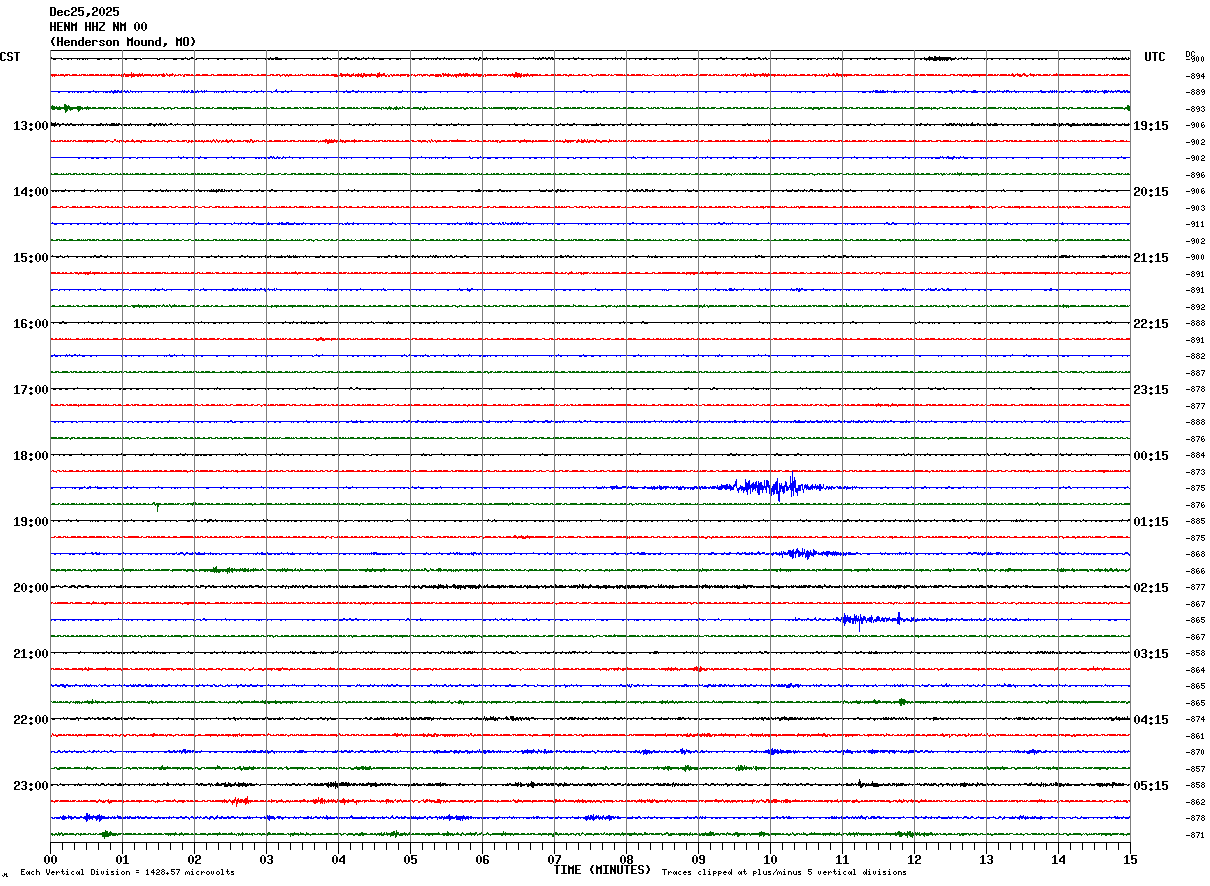Click the 14:00 CST time label

tap(30, 191)
